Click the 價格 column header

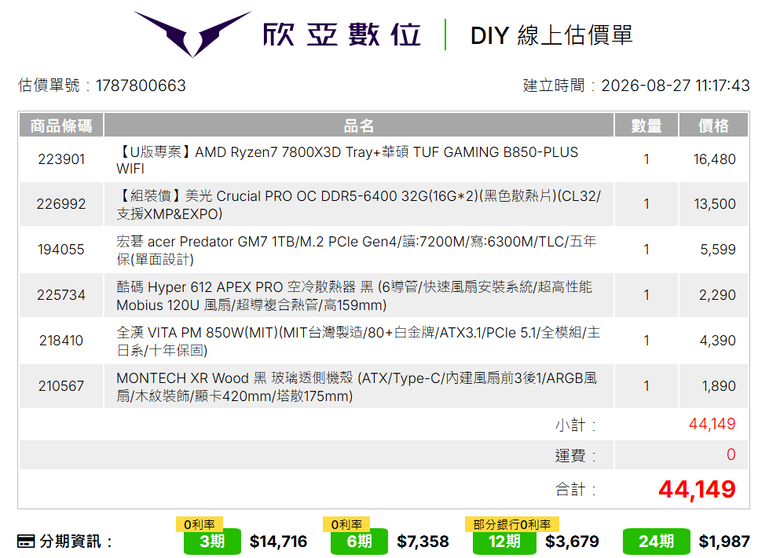pyautogui.click(x=713, y=125)
